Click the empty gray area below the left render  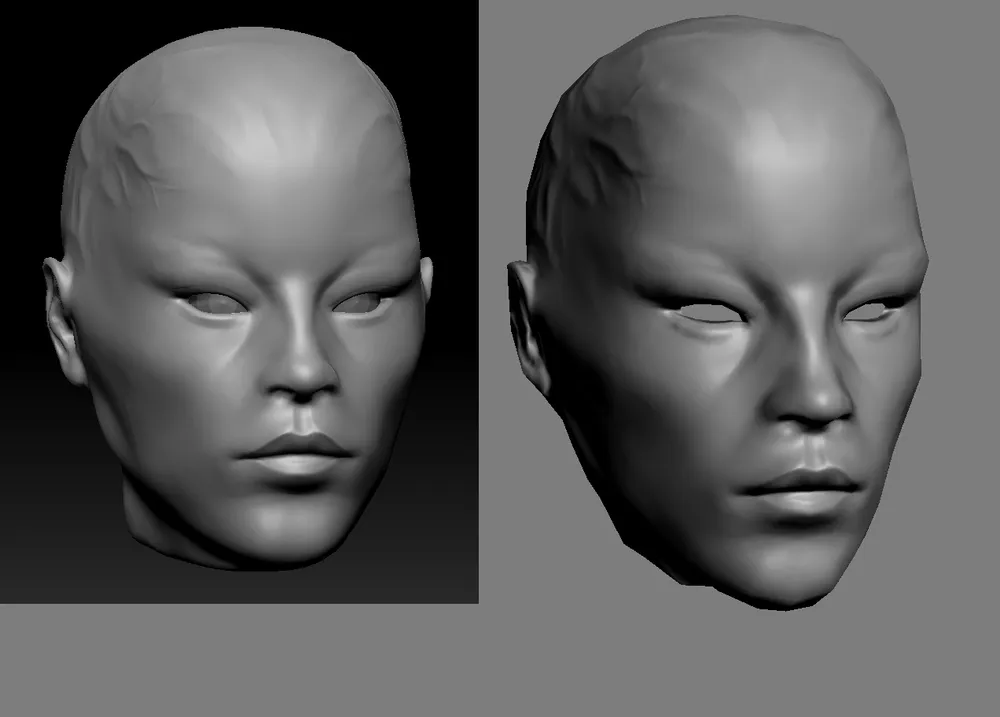click(240, 660)
